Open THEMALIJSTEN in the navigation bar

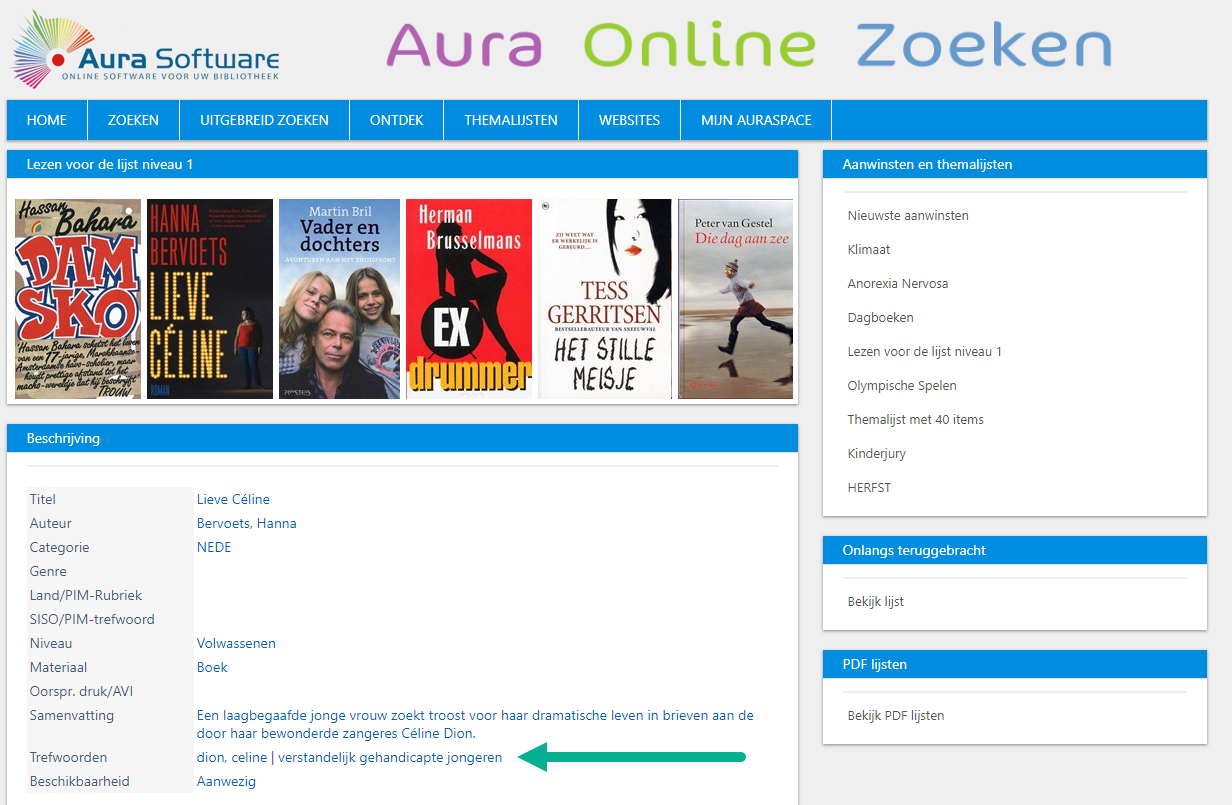[511, 120]
